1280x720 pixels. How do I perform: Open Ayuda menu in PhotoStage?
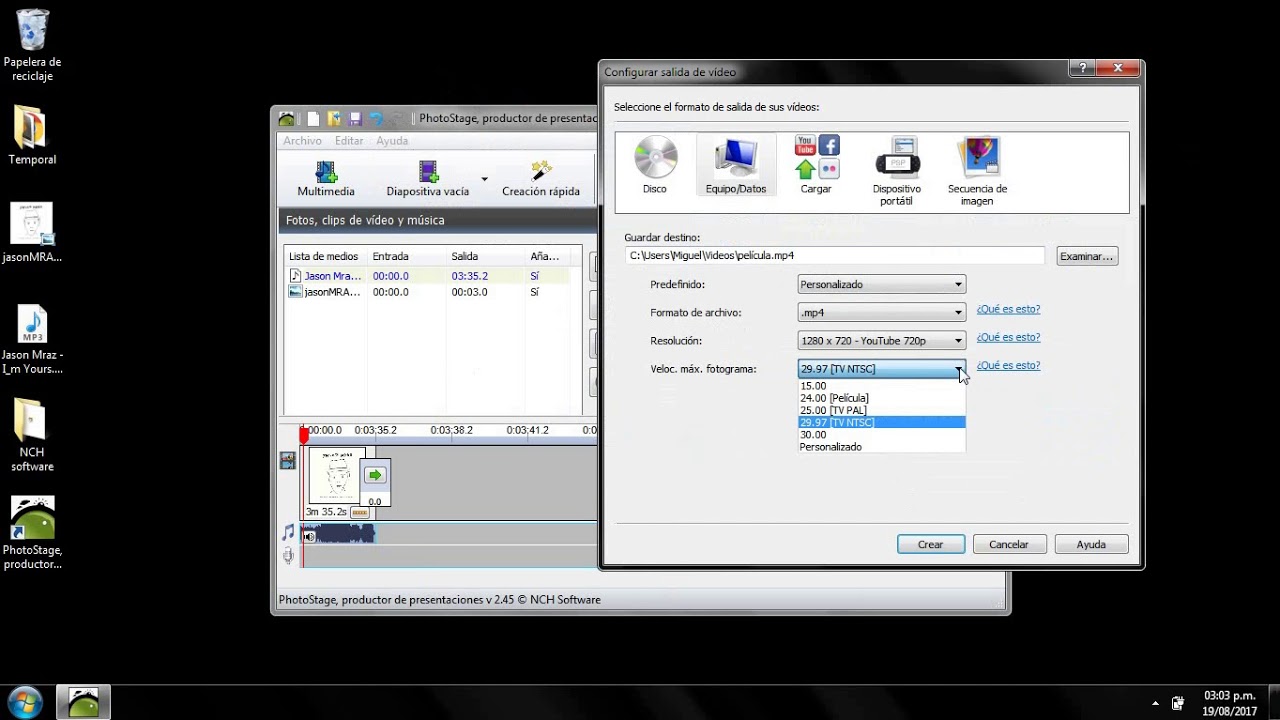click(x=392, y=141)
